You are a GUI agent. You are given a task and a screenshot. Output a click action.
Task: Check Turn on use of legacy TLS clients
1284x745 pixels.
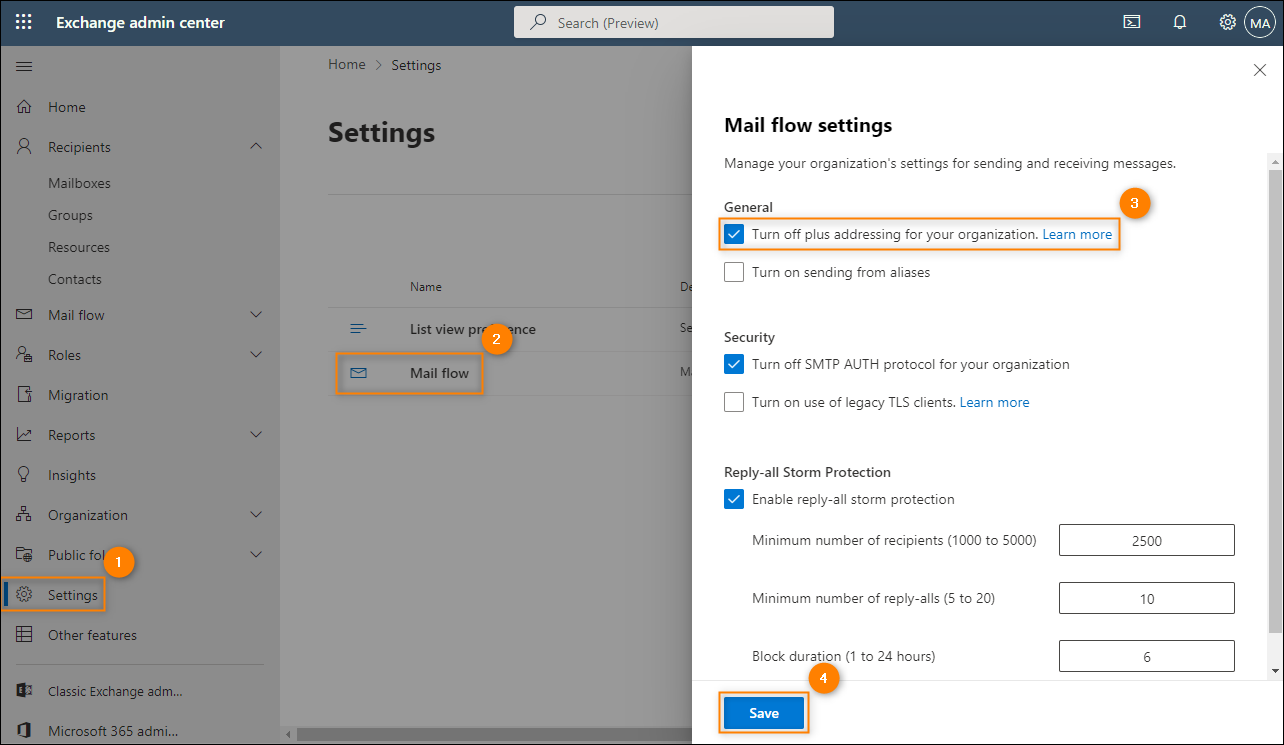pyautogui.click(x=734, y=402)
